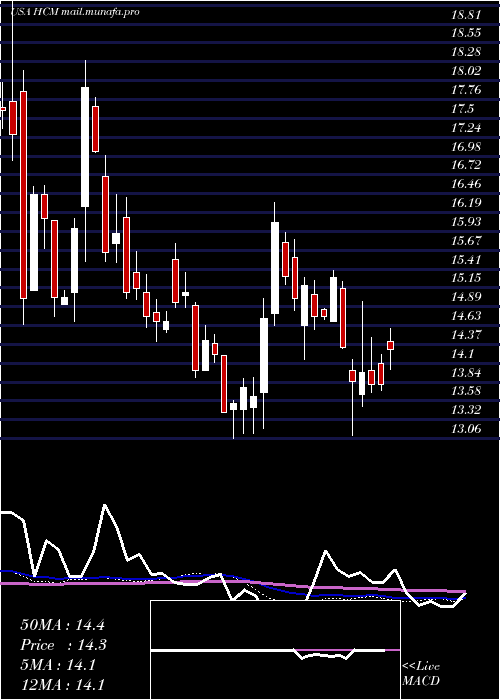Screen dimensions: 500x700
Task: Click the 13.84 price axis label
Action: click(x=466, y=373)
